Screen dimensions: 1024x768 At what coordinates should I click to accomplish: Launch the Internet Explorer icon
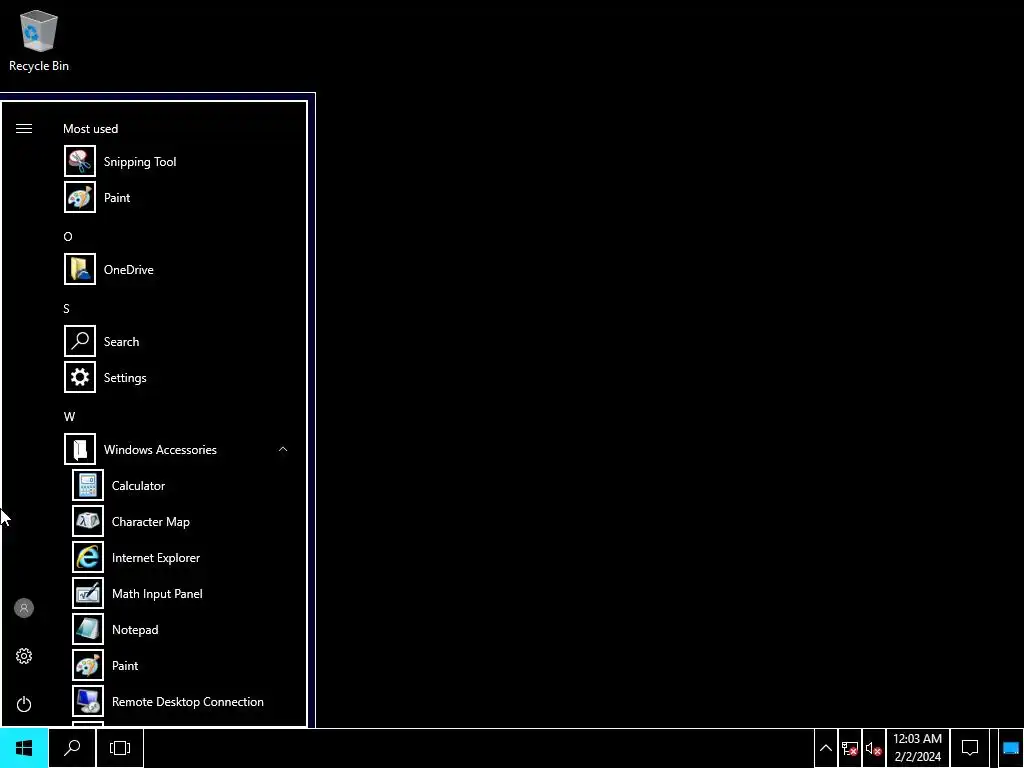coord(88,557)
